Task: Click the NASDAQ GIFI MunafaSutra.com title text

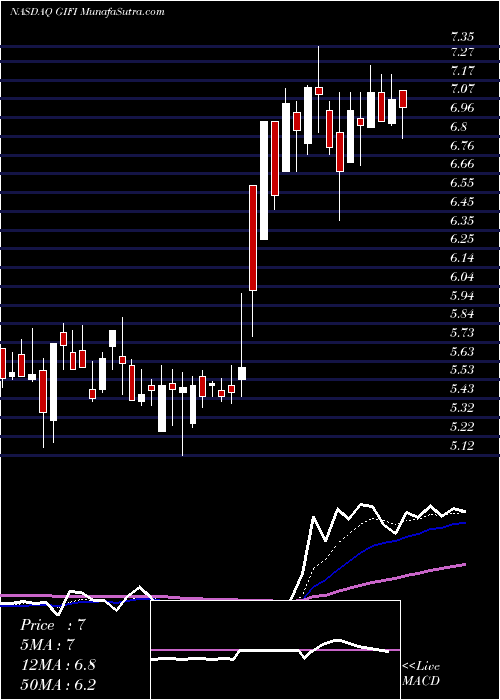Action: pos(87,11)
